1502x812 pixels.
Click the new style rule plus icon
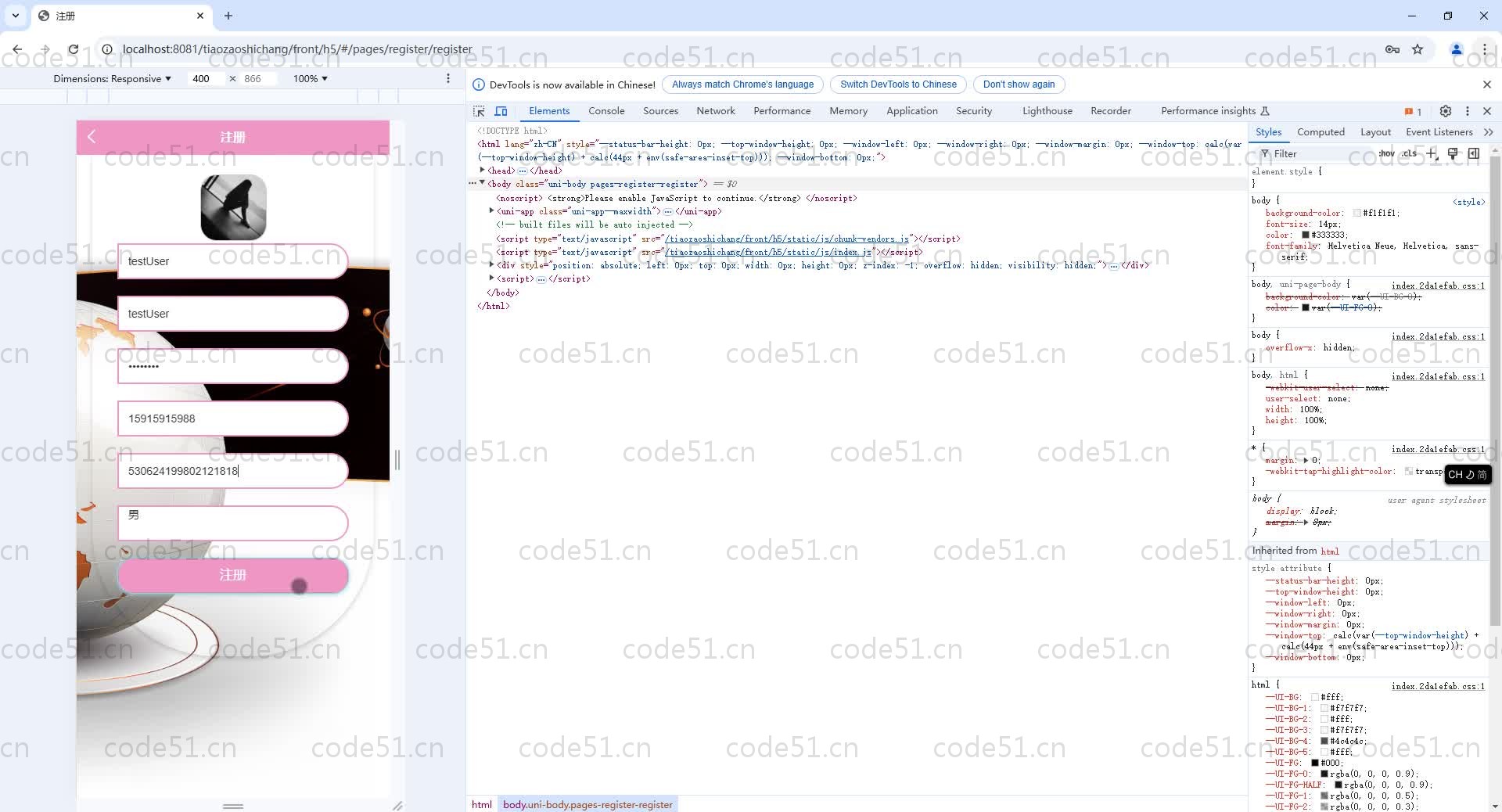(x=1432, y=153)
